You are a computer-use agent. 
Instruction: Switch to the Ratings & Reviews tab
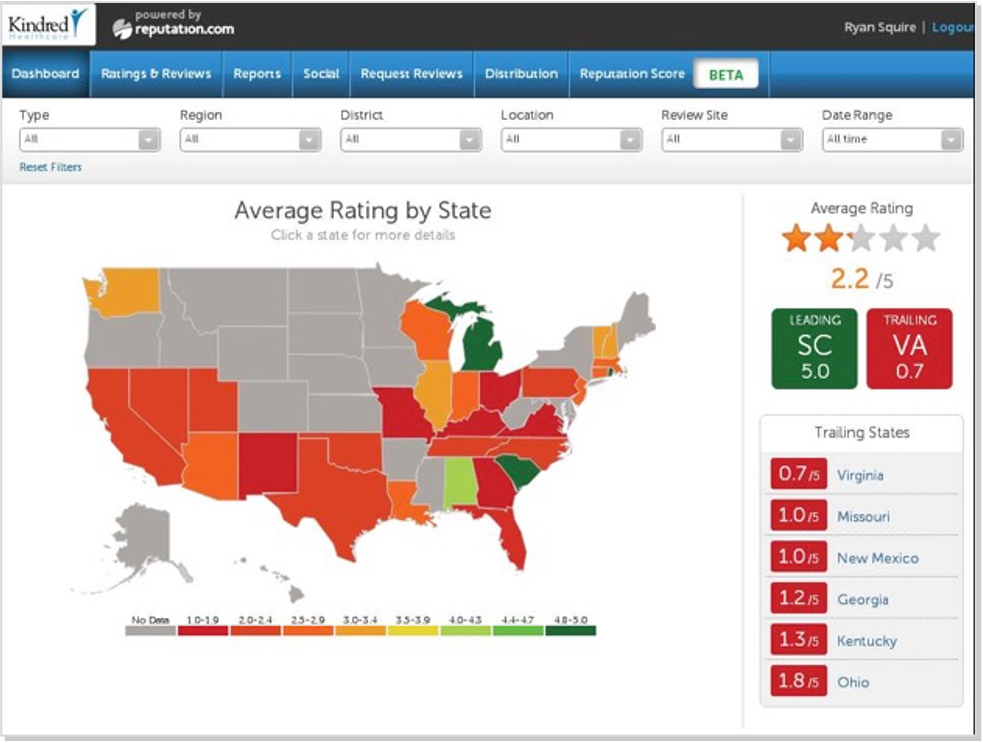[x=156, y=73]
